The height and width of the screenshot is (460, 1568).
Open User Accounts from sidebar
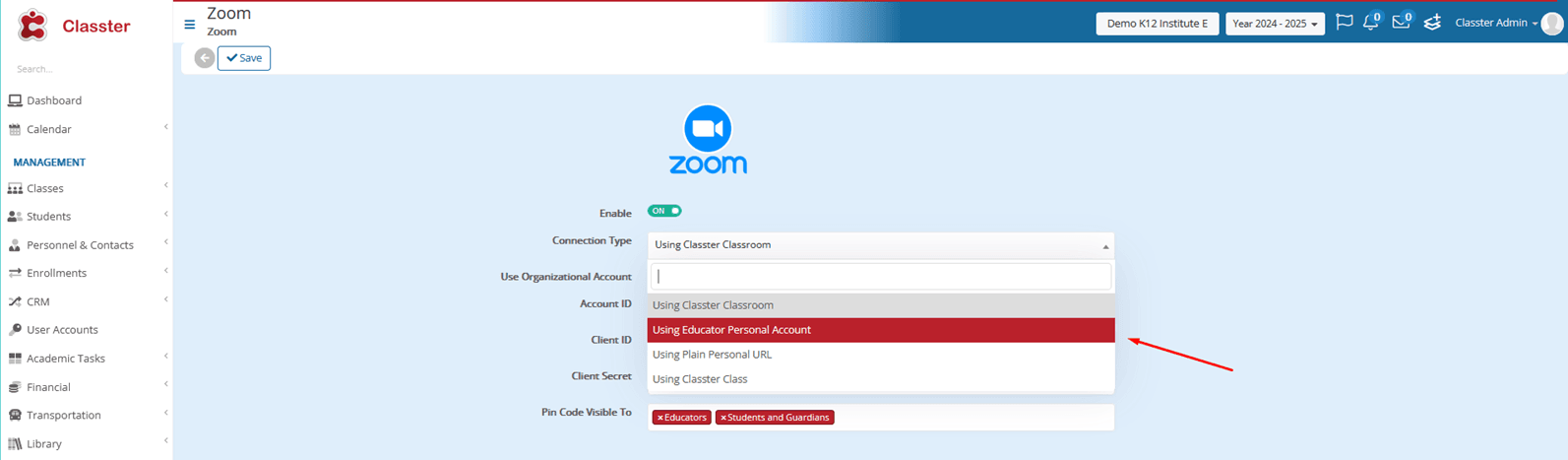pos(62,330)
